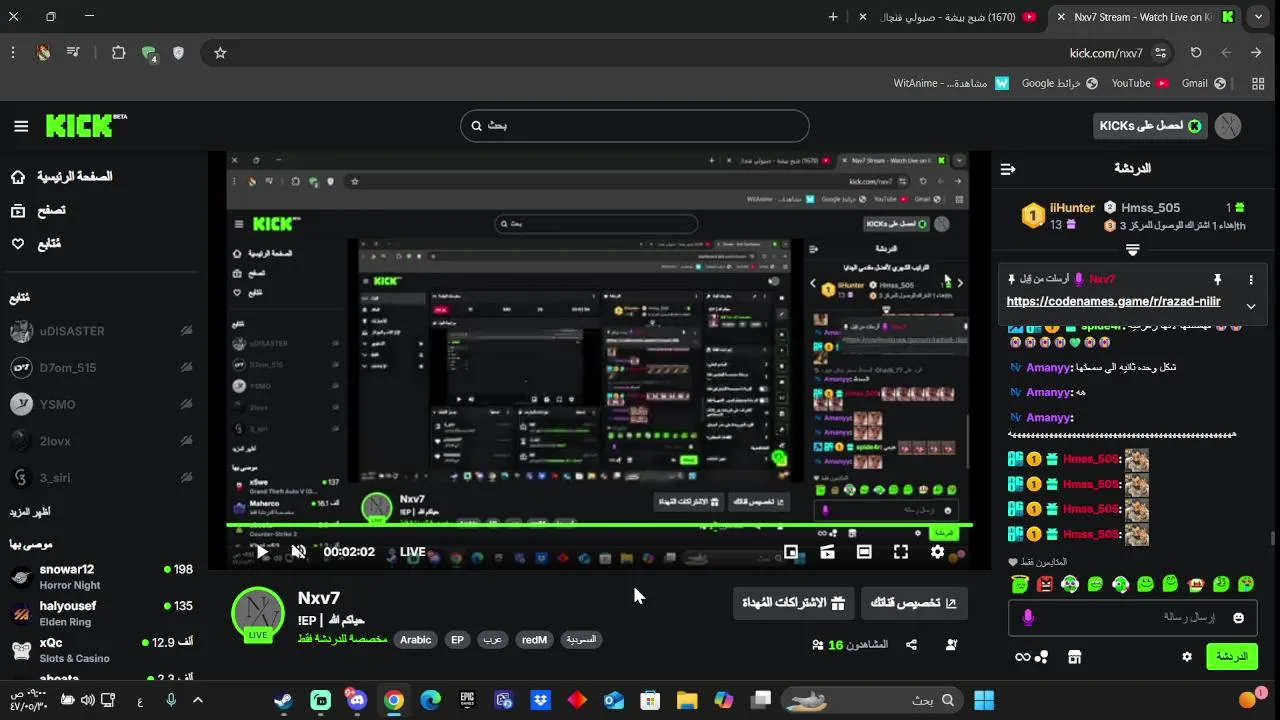Unmute the stream audio
Screen dimensions: 1280x720
298,552
